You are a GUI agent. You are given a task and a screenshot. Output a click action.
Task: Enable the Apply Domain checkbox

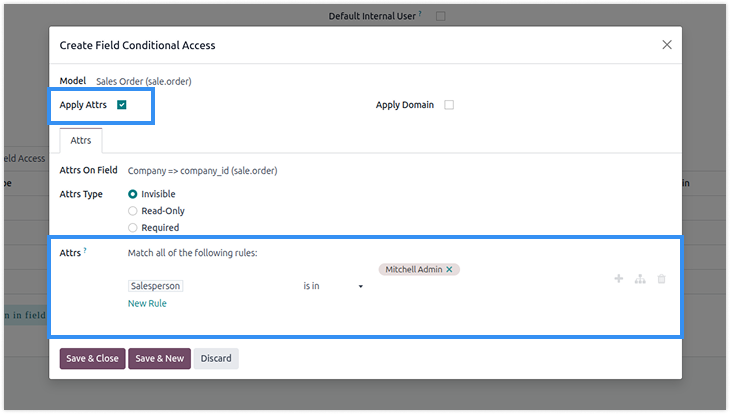[449, 105]
